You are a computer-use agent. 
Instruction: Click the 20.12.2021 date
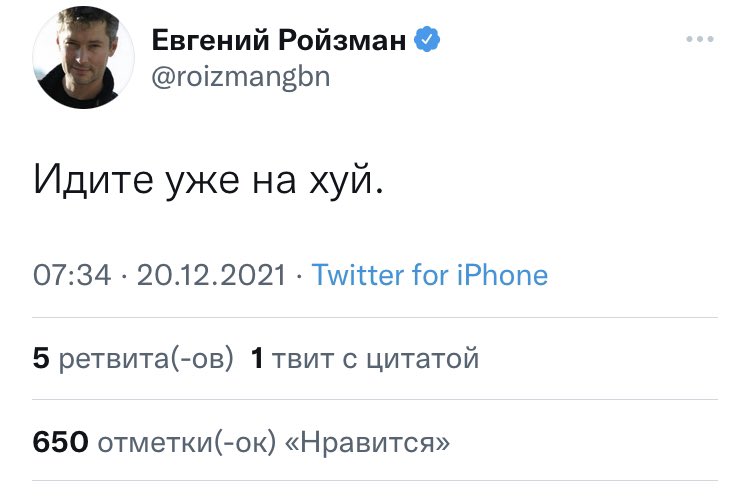tap(211, 275)
